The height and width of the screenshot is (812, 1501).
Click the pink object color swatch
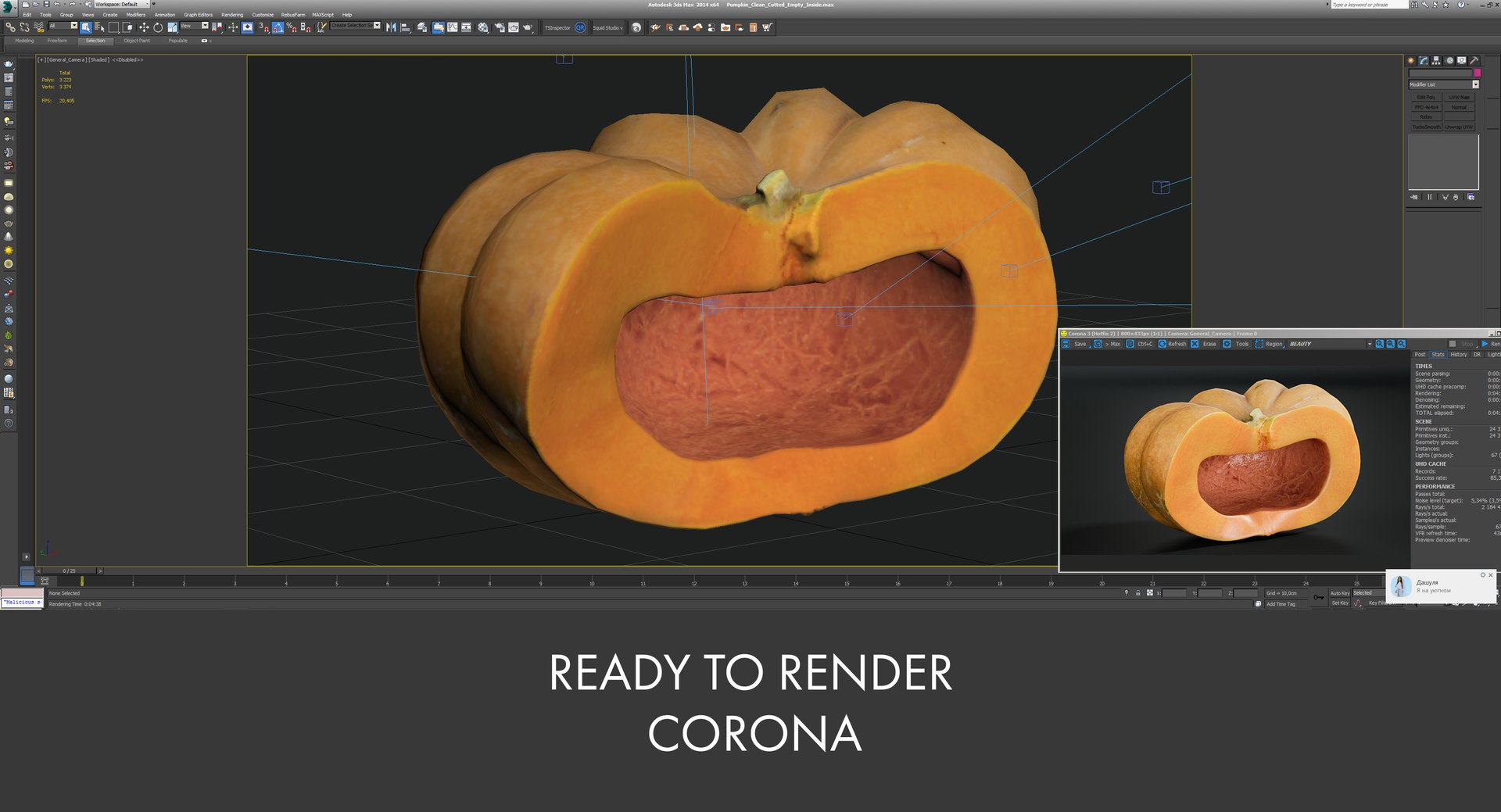[1477, 73]
